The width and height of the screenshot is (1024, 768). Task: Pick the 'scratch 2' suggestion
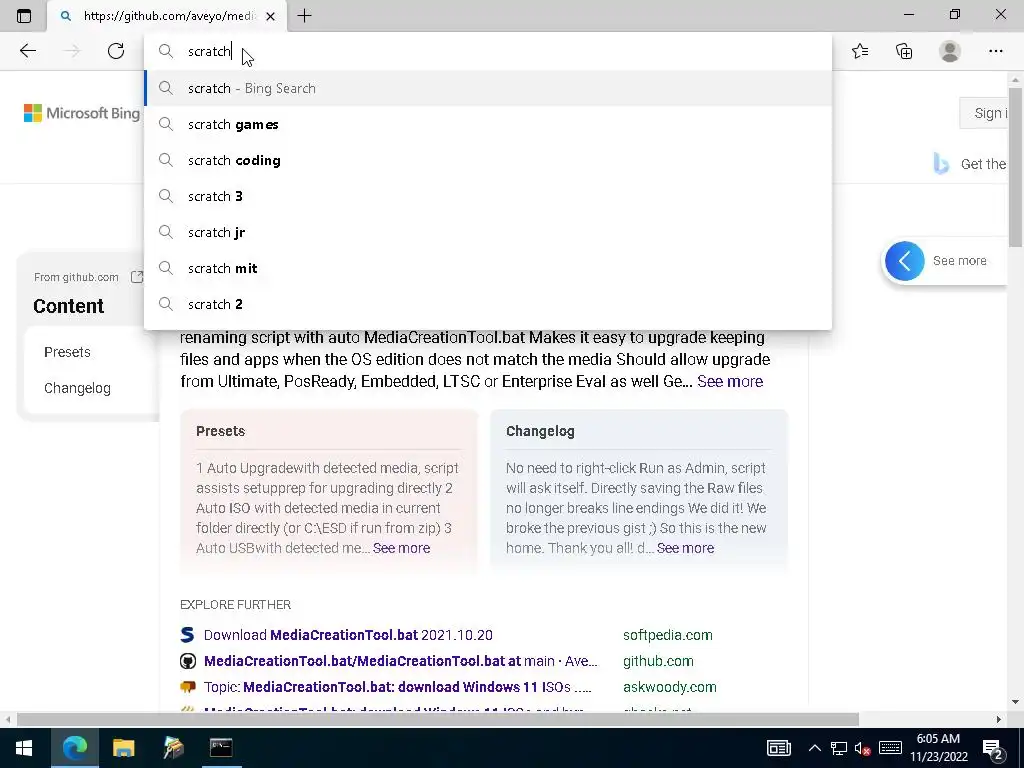488,304
